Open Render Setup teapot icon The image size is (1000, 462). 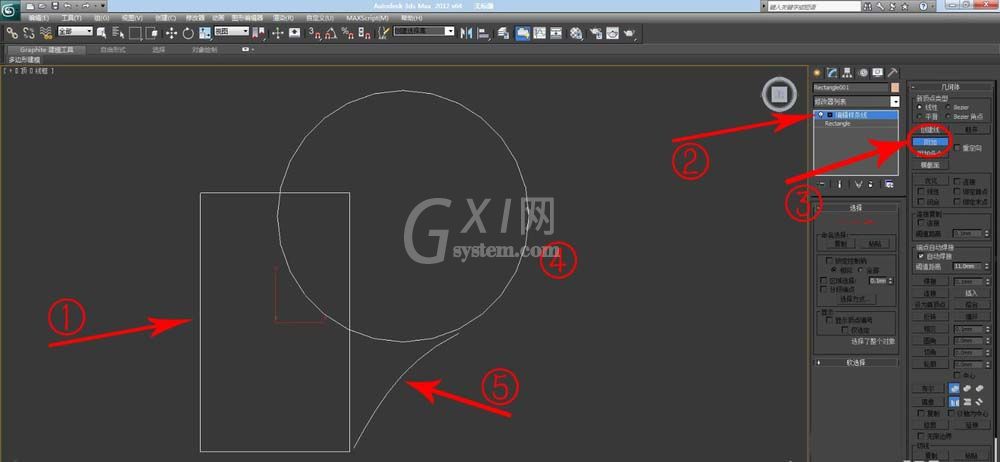pyautogui.click(x=596, y=33)
